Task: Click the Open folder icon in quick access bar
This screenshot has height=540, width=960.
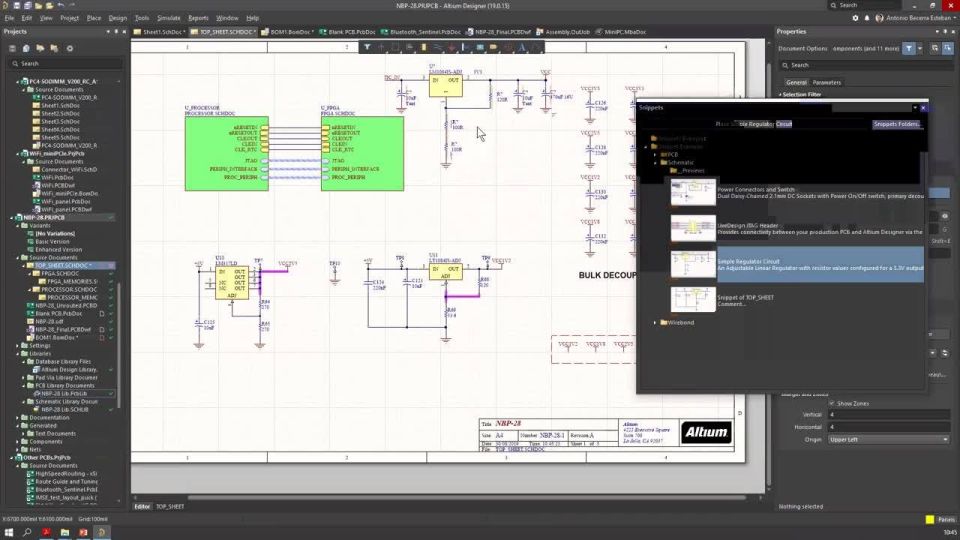Action: tap(39, 6)
